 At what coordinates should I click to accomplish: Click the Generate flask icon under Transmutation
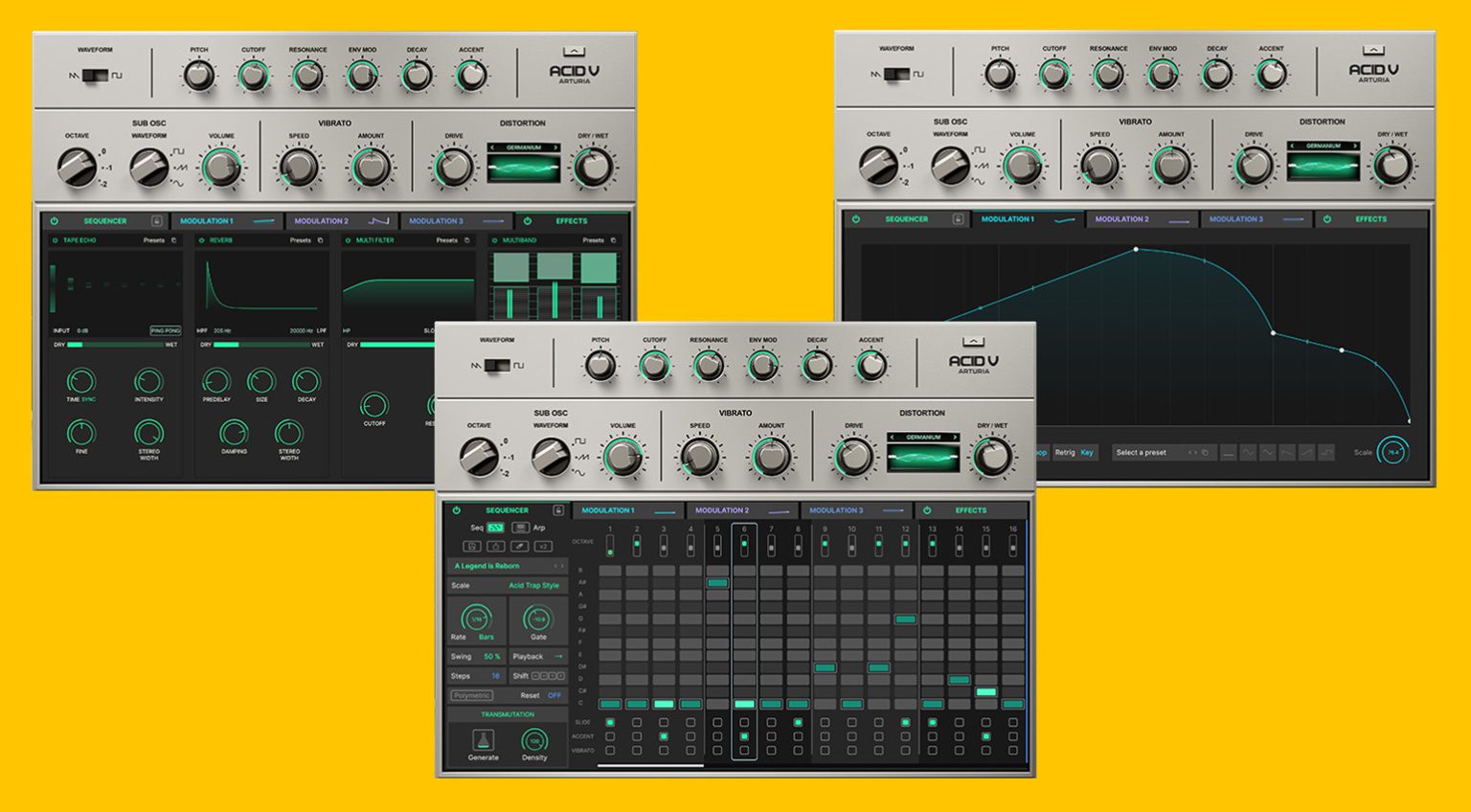coord(482,739)
